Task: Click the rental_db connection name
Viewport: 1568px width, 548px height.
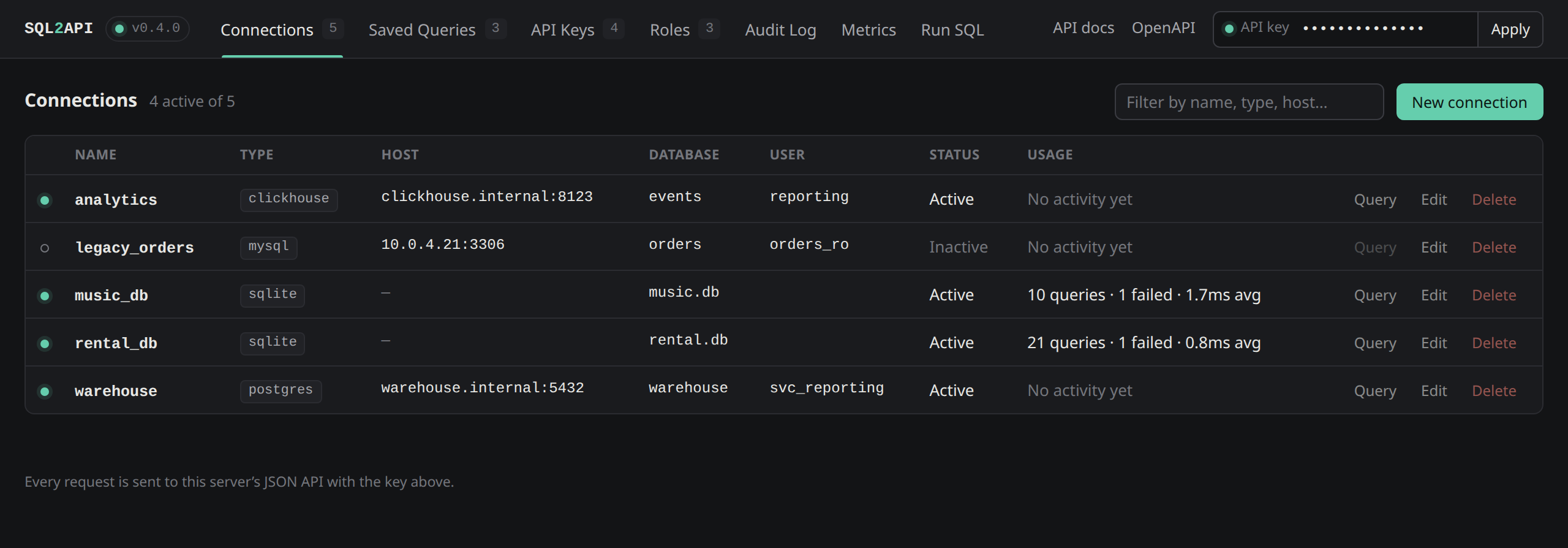Action: 116,344
